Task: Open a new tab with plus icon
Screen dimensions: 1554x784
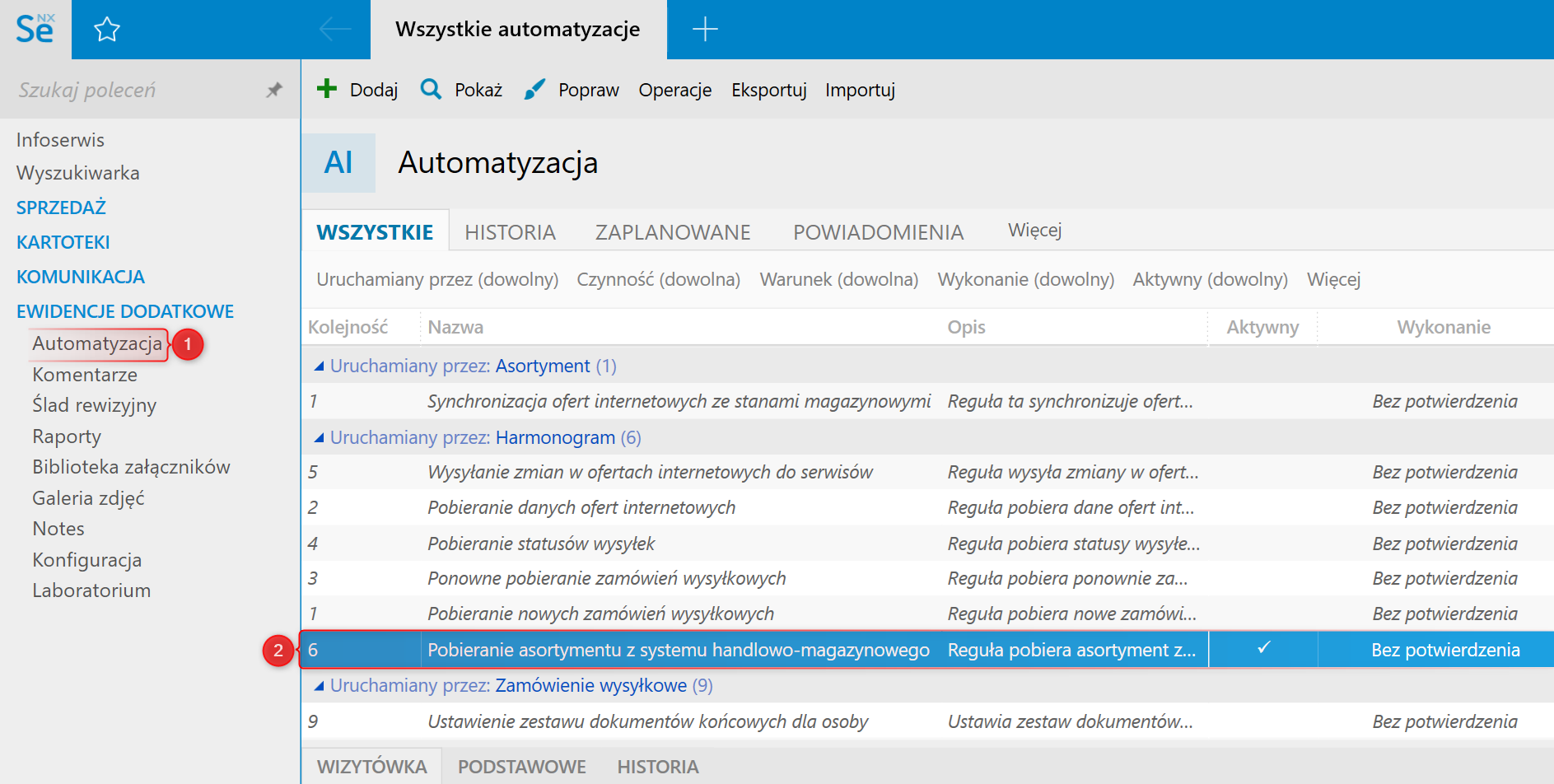Action: click(705, 30)
